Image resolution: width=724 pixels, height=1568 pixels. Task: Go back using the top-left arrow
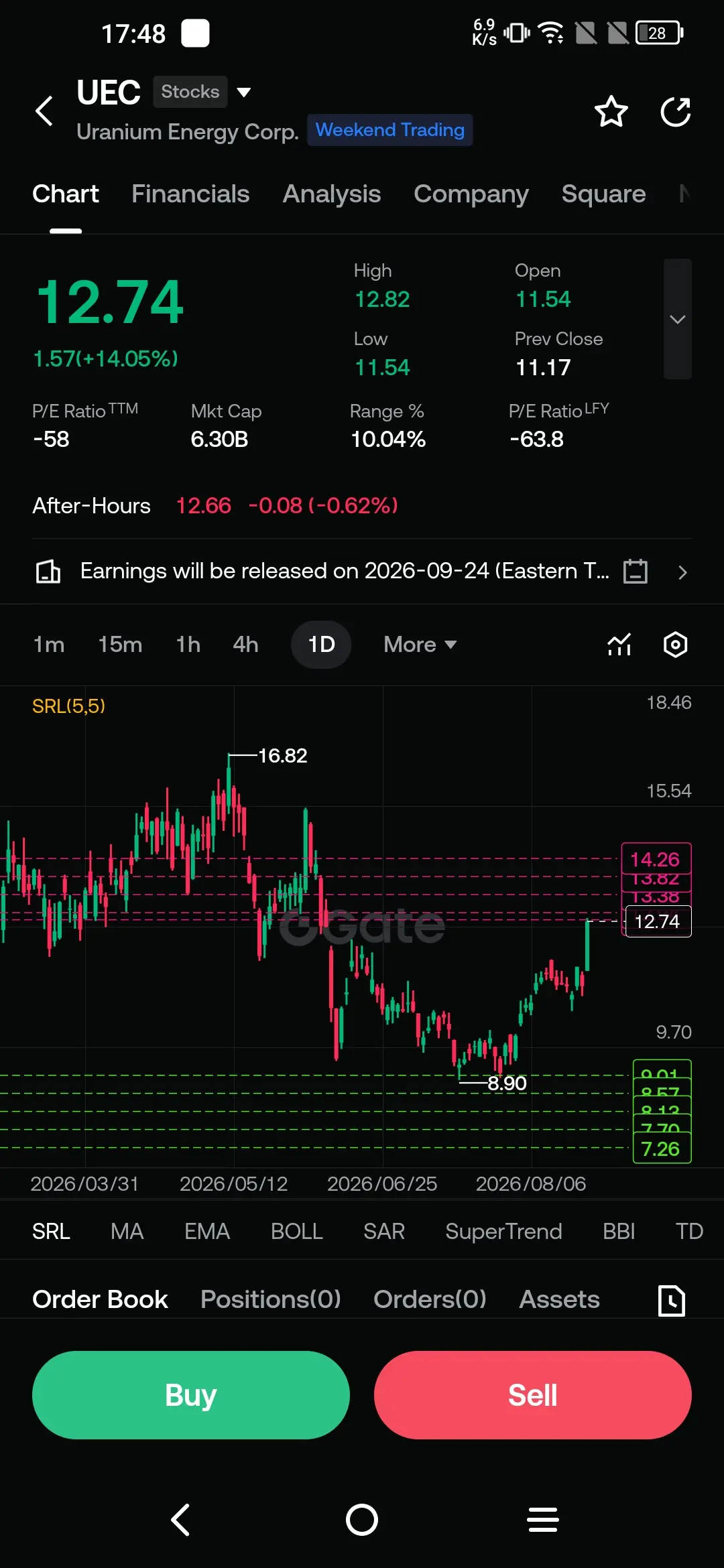pos(44,111)
